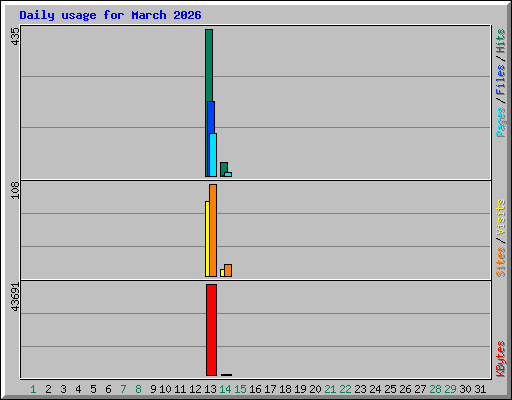
Task: Click the small yellow Visits bar for day 14
Action: pos(222,273)
